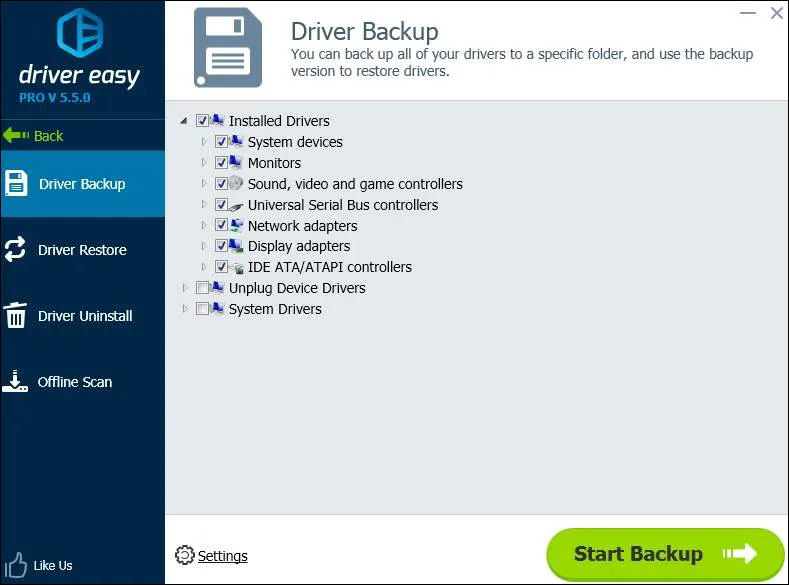789x585 pixels.
Task: Uncheck the System devices checkbox
Action: point(221,142)
